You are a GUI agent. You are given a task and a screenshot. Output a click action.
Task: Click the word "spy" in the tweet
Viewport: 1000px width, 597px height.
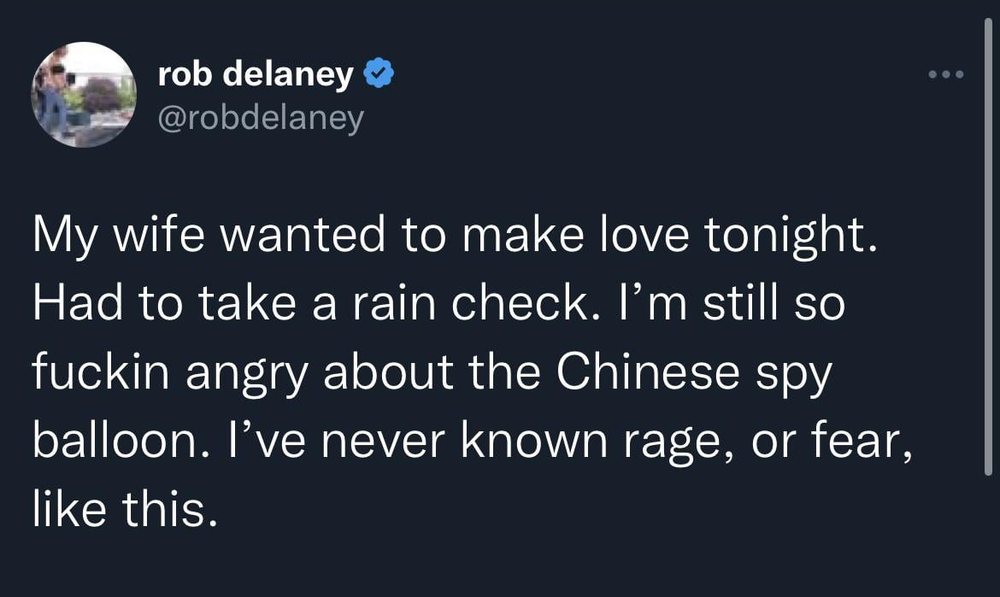[x=800, y=376]
